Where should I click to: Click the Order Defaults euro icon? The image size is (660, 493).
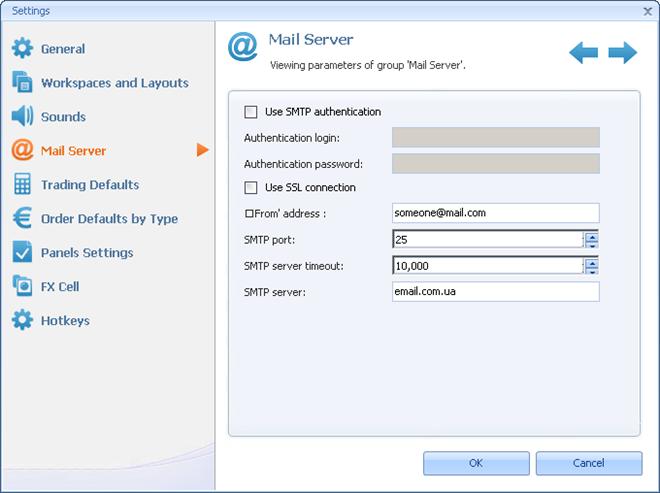(22, 218)
